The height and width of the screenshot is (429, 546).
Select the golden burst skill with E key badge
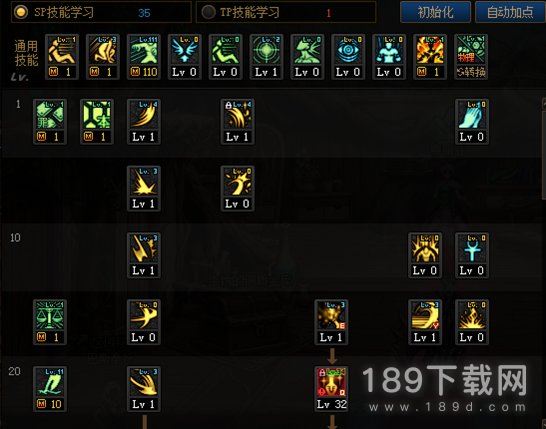point(331,322)
